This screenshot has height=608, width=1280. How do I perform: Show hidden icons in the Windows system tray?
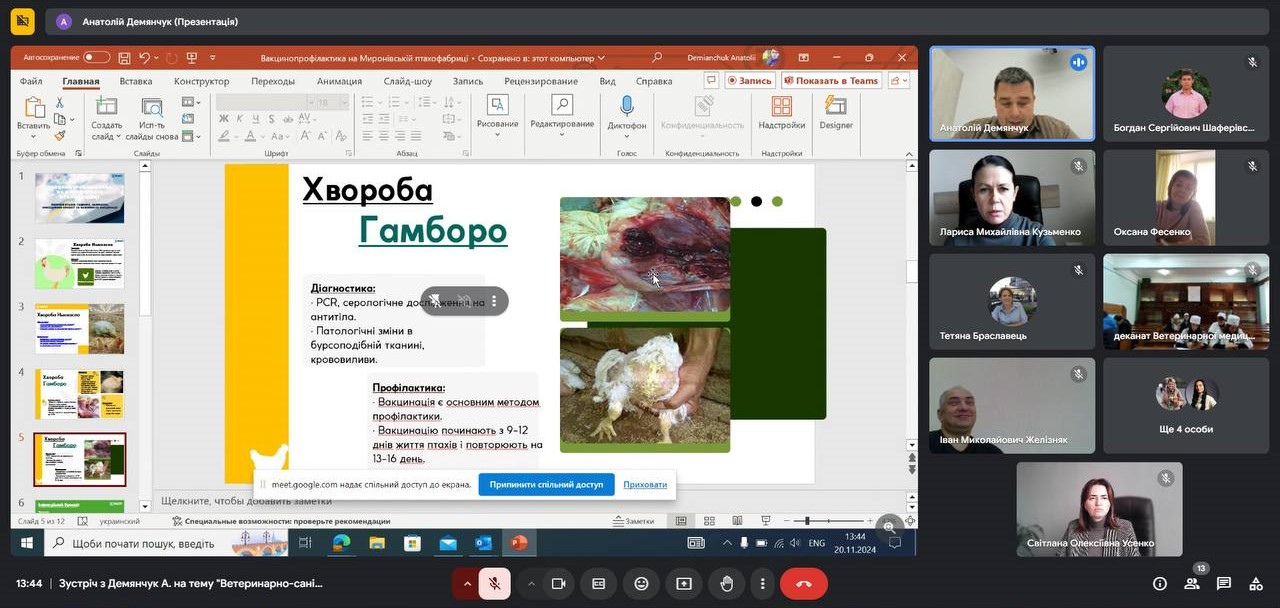pos(727,543)
